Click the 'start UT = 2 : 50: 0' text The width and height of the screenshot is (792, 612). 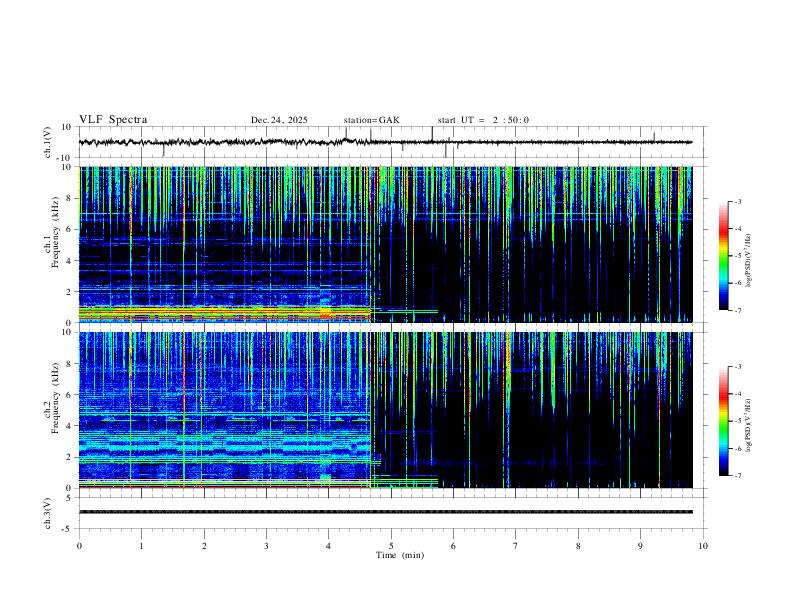(x=483, y=120)
